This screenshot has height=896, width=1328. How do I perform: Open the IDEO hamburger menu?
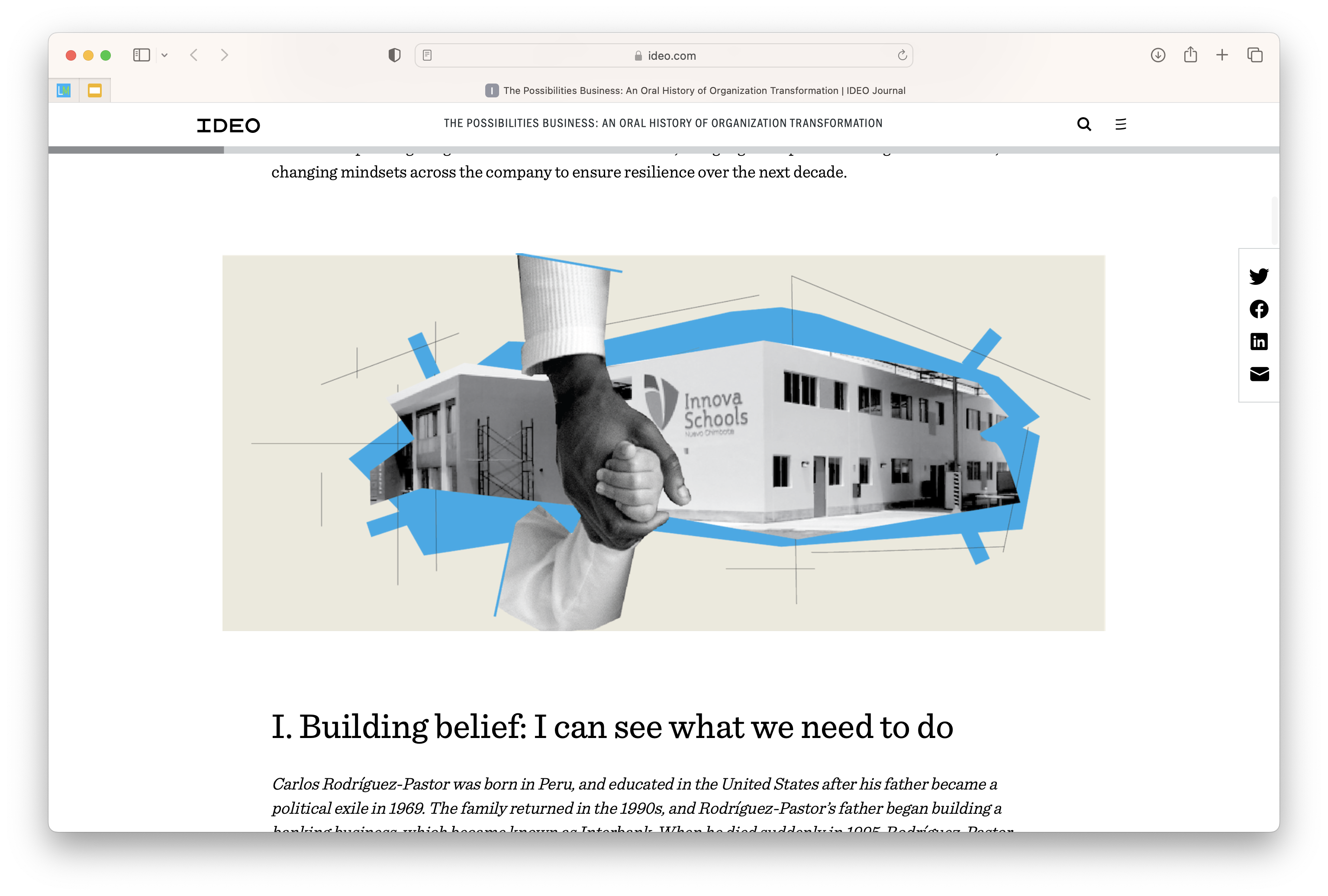[1121, 125]
